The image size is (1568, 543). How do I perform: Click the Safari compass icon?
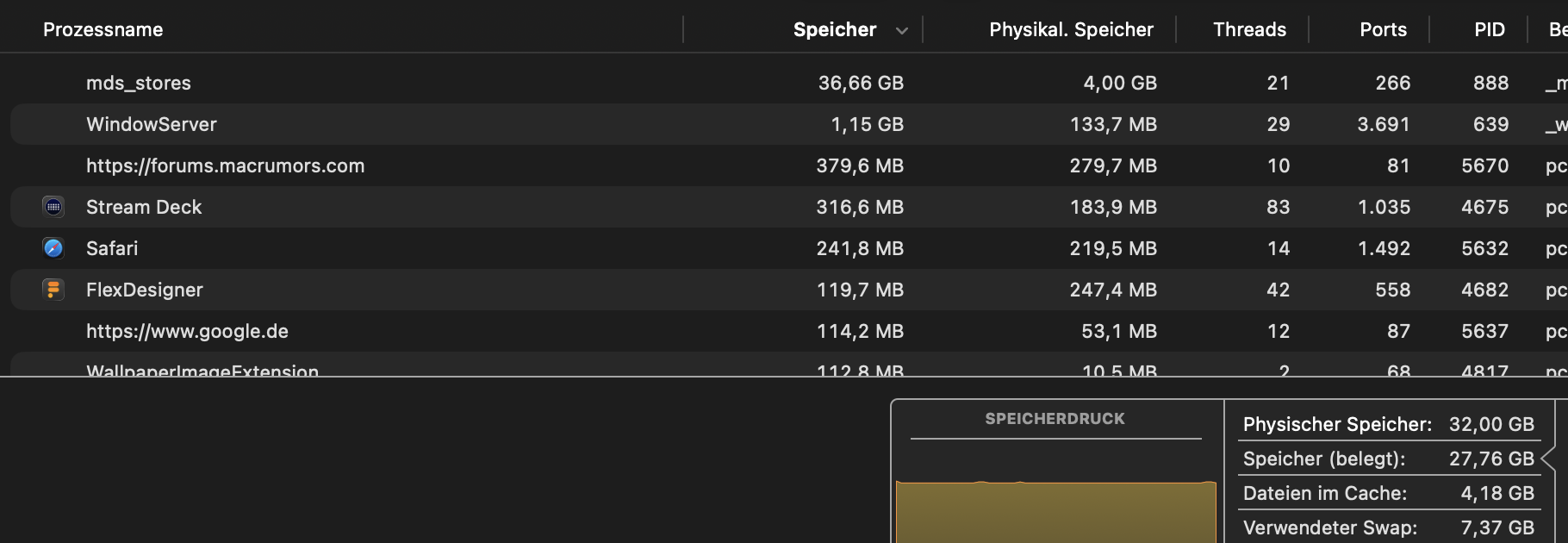(53, 248)
